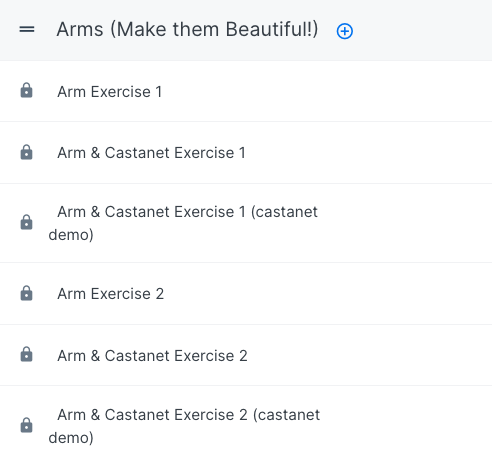Open the Arm & Castanet Exercise 2 lesson
The width and height of the screenshot is (492, 462).
pyautogui.click(x=152, y=356)
